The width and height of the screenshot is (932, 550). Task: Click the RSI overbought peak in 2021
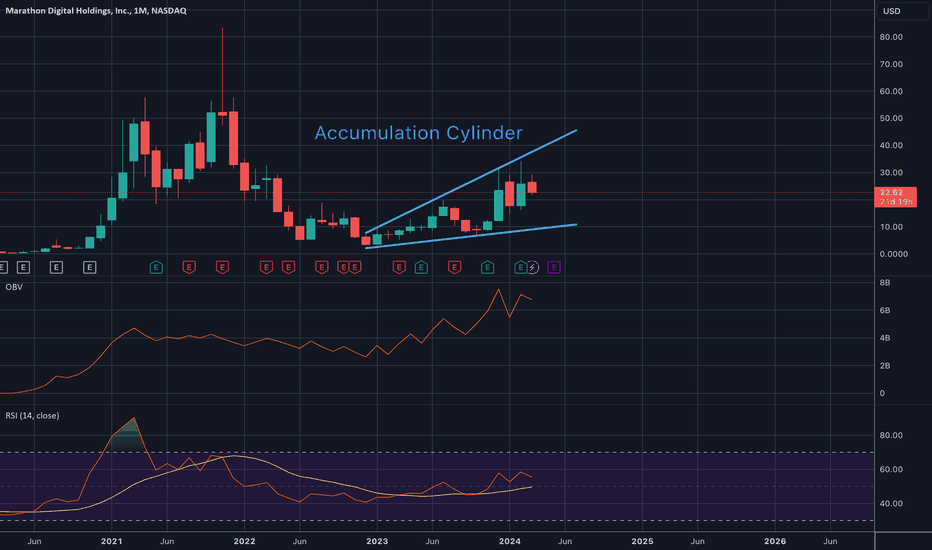click(x=134, y=419)
